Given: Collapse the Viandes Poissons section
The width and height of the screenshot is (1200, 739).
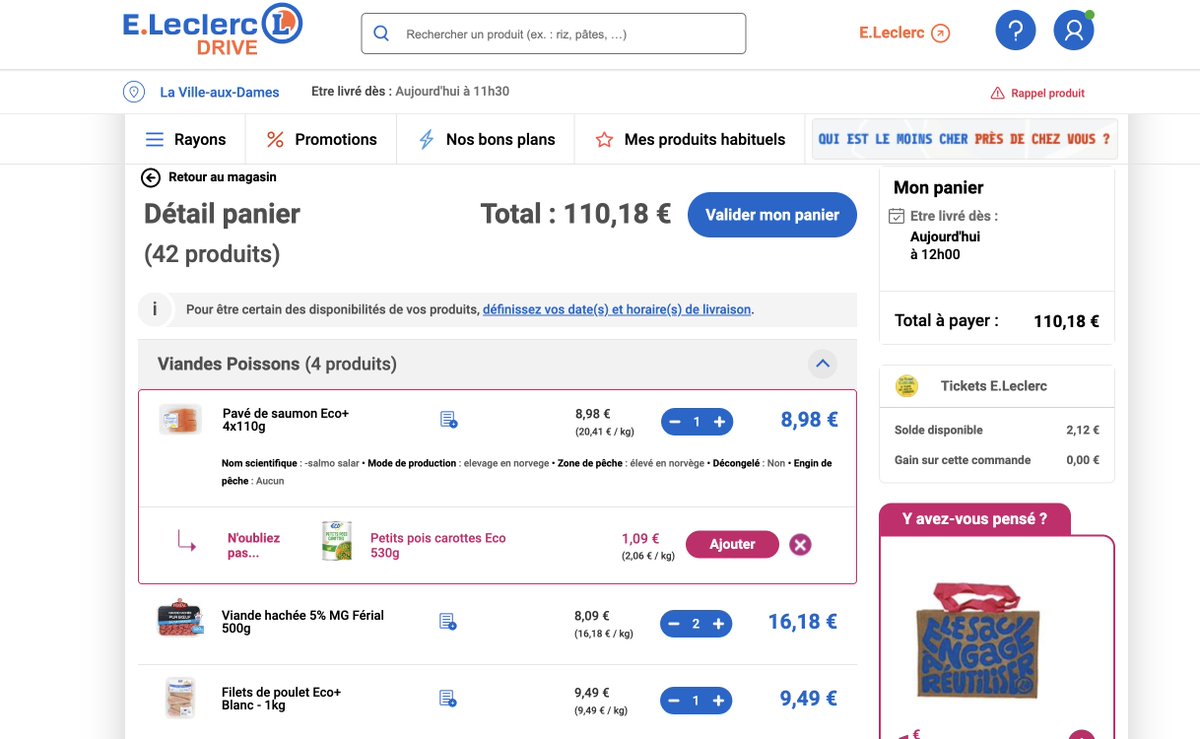Looking at the screenshot, I should click(822, 364).
